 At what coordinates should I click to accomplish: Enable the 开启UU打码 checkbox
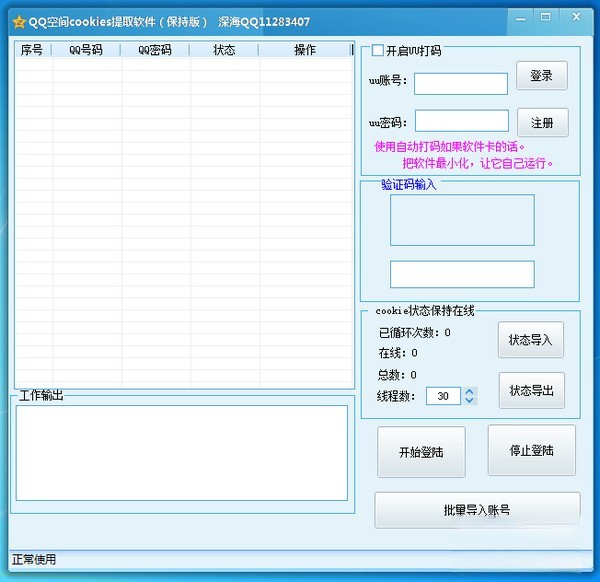pos(377,51)
